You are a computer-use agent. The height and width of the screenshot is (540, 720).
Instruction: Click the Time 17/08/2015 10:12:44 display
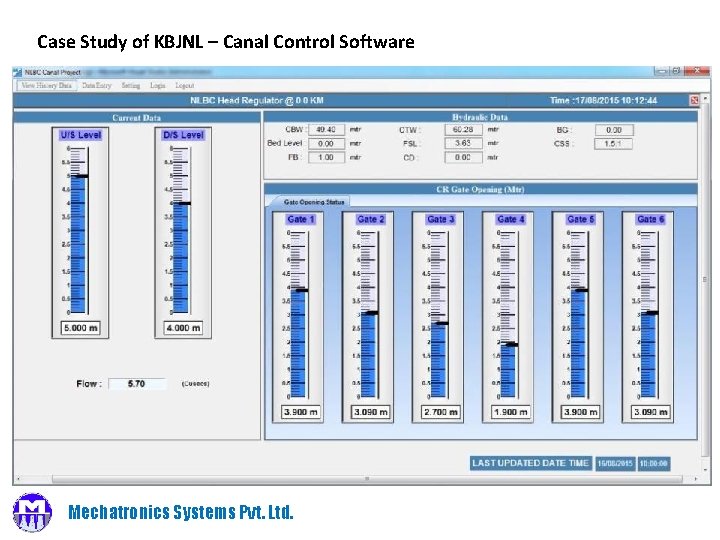coord(603,100)
